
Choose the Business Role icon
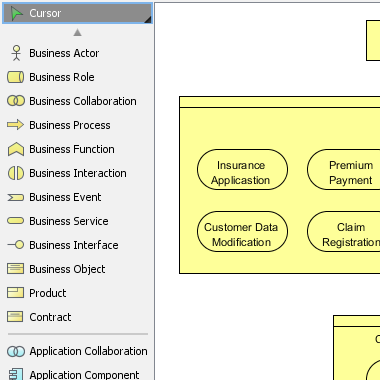16,77
